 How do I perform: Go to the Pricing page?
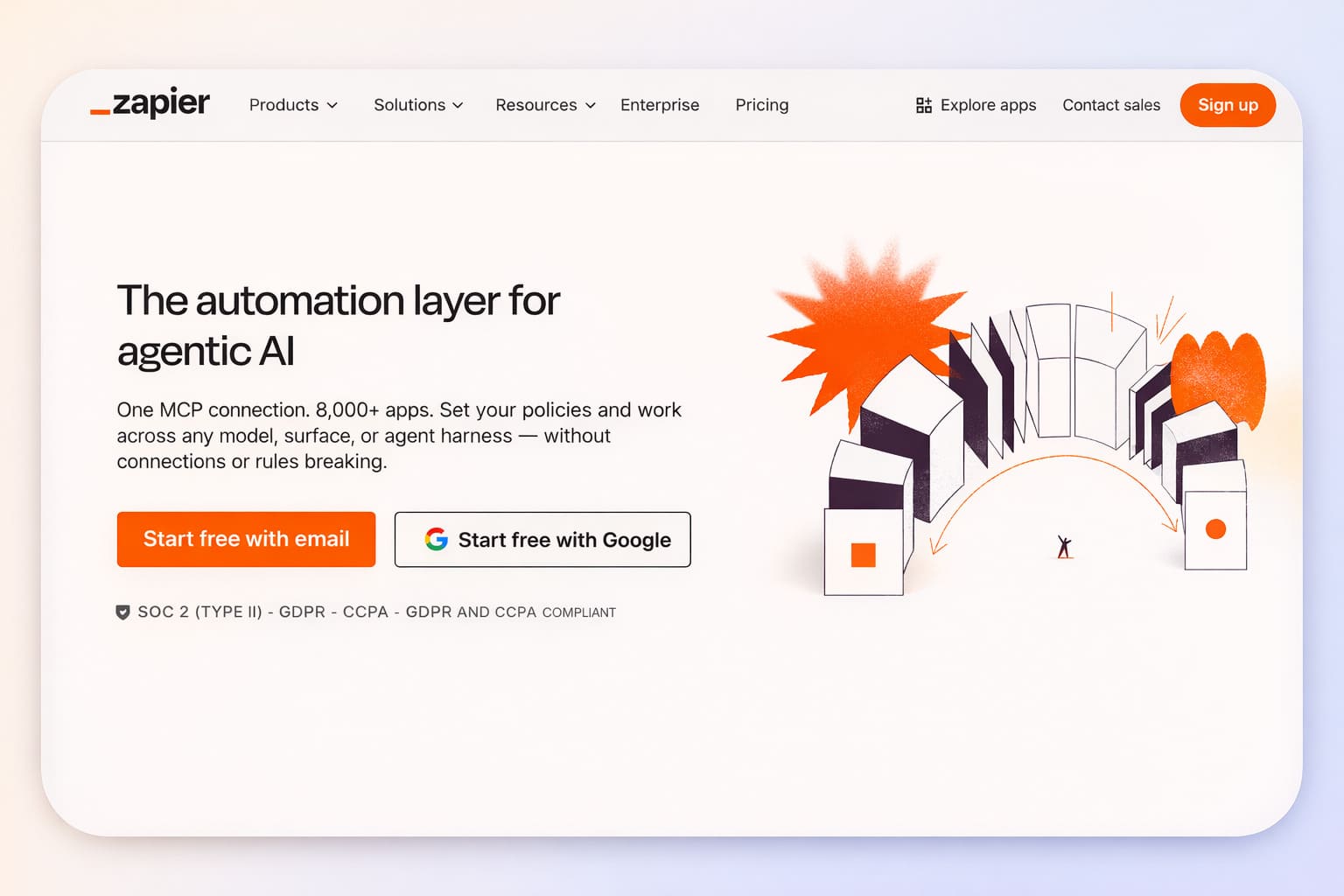(x=761, y=105)
